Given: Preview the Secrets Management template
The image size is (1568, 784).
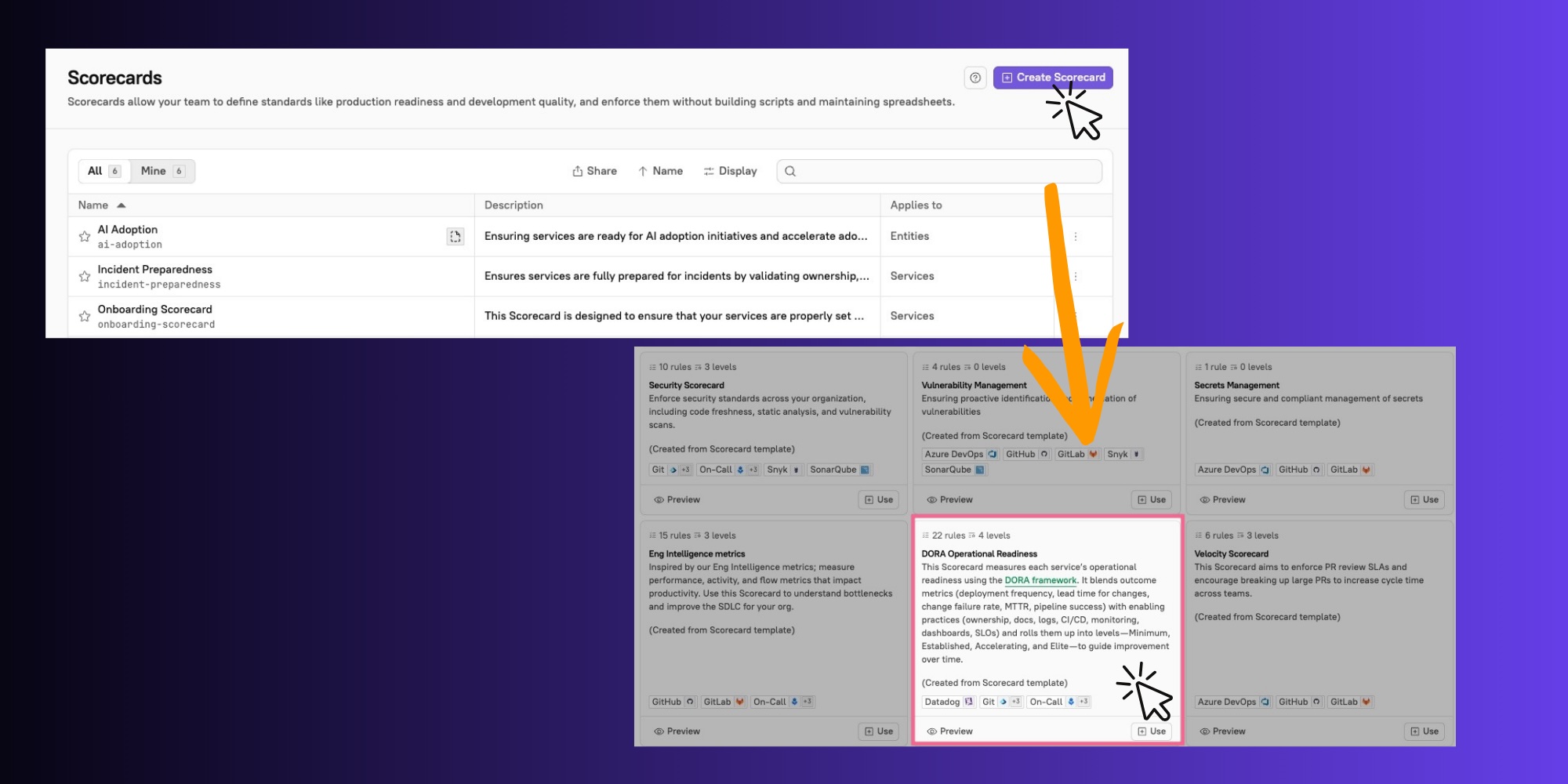Looking at the screenshot, I should (x=1223, y=500).
